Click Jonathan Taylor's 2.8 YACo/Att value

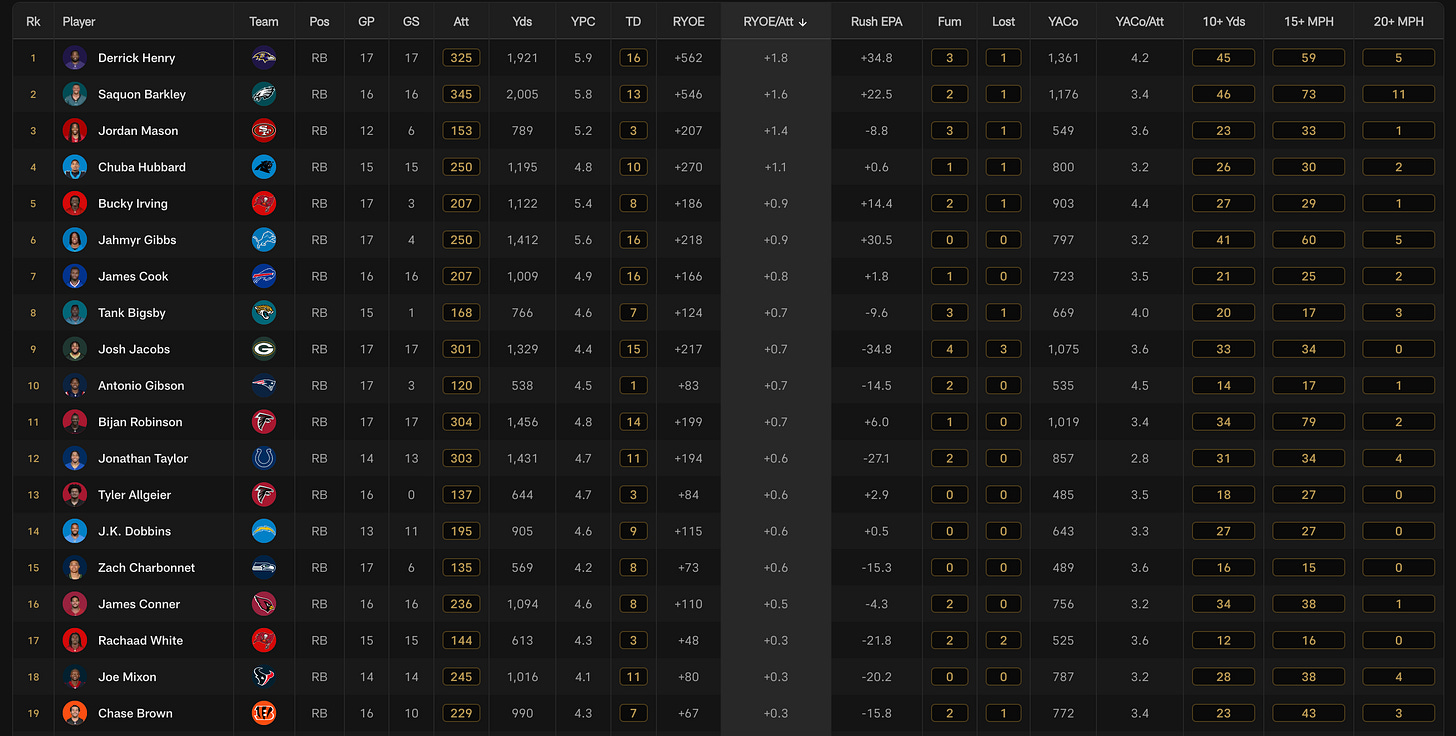coord(1139,458)
